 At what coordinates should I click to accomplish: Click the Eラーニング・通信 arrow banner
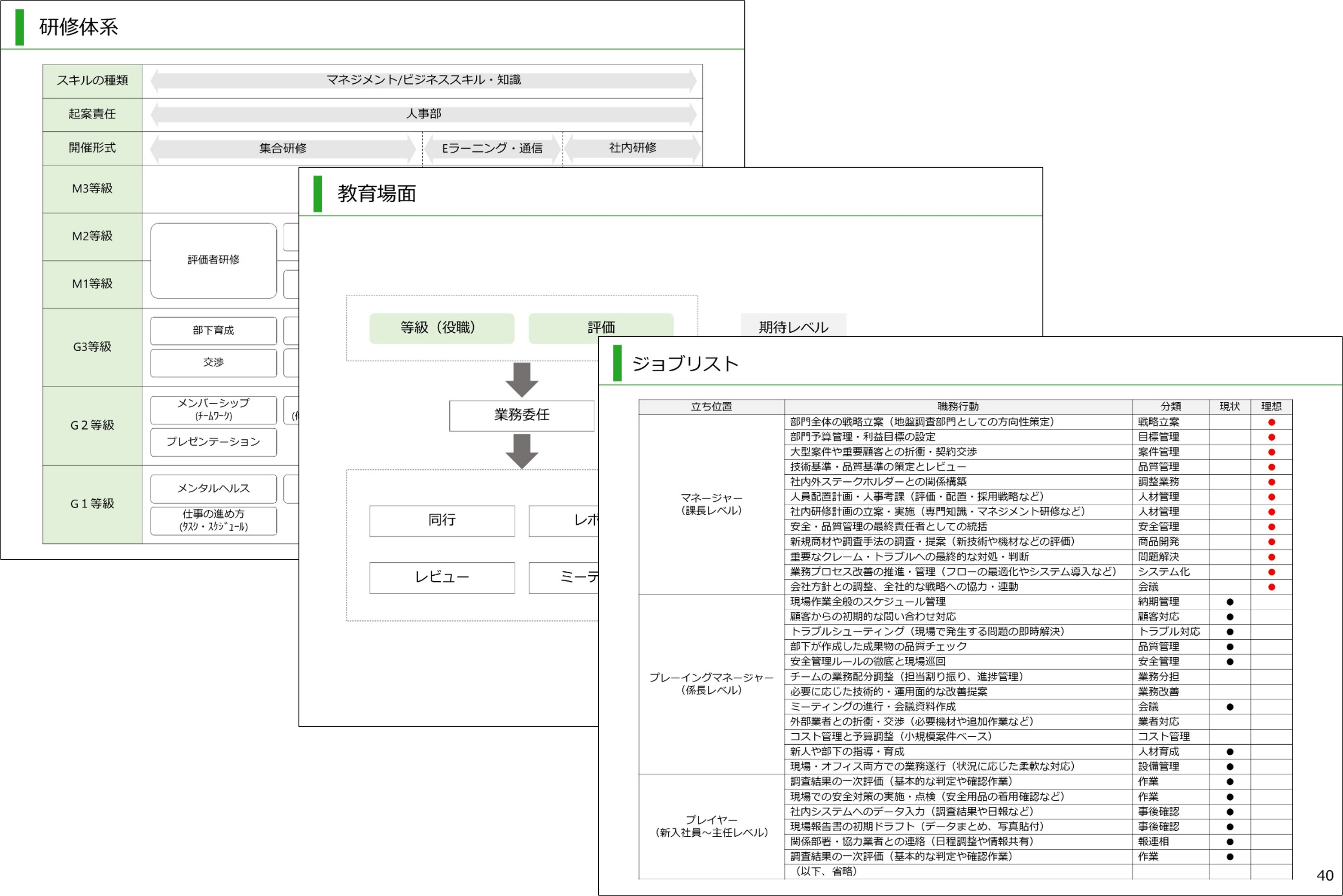492,149
